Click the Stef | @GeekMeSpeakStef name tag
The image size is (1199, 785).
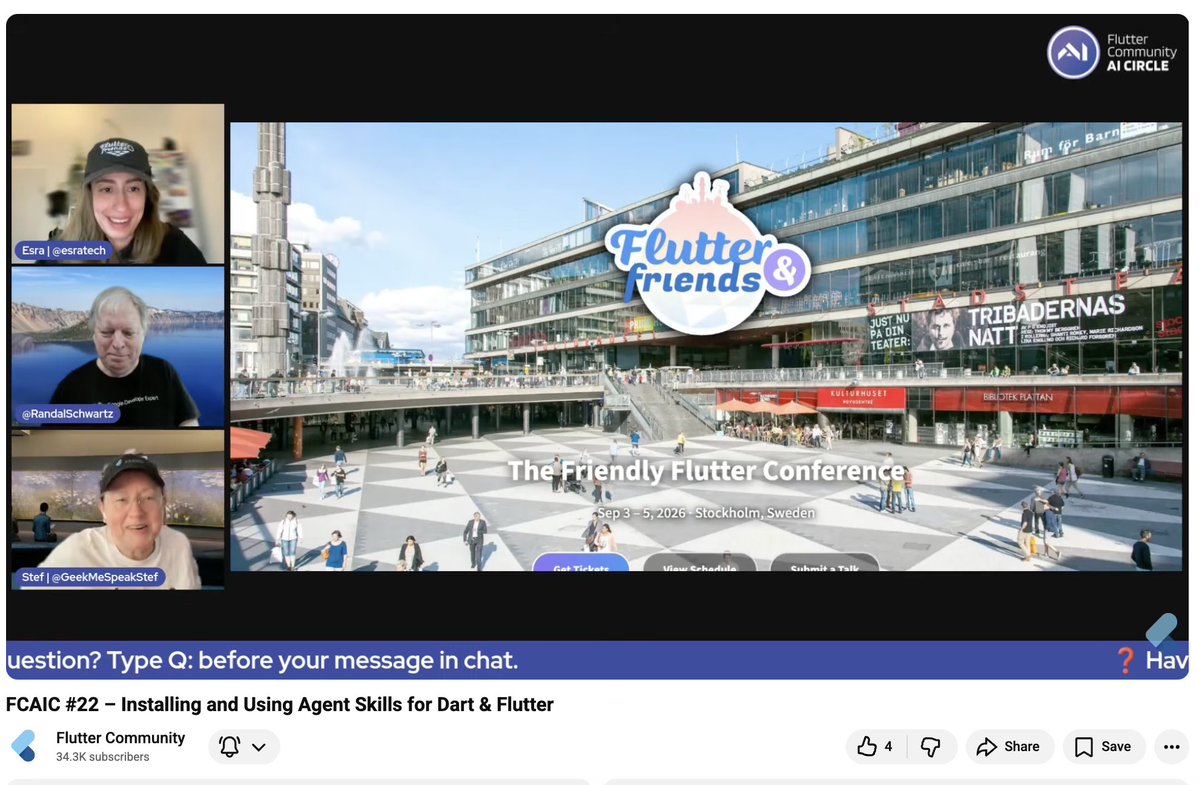tap(89, 577)
